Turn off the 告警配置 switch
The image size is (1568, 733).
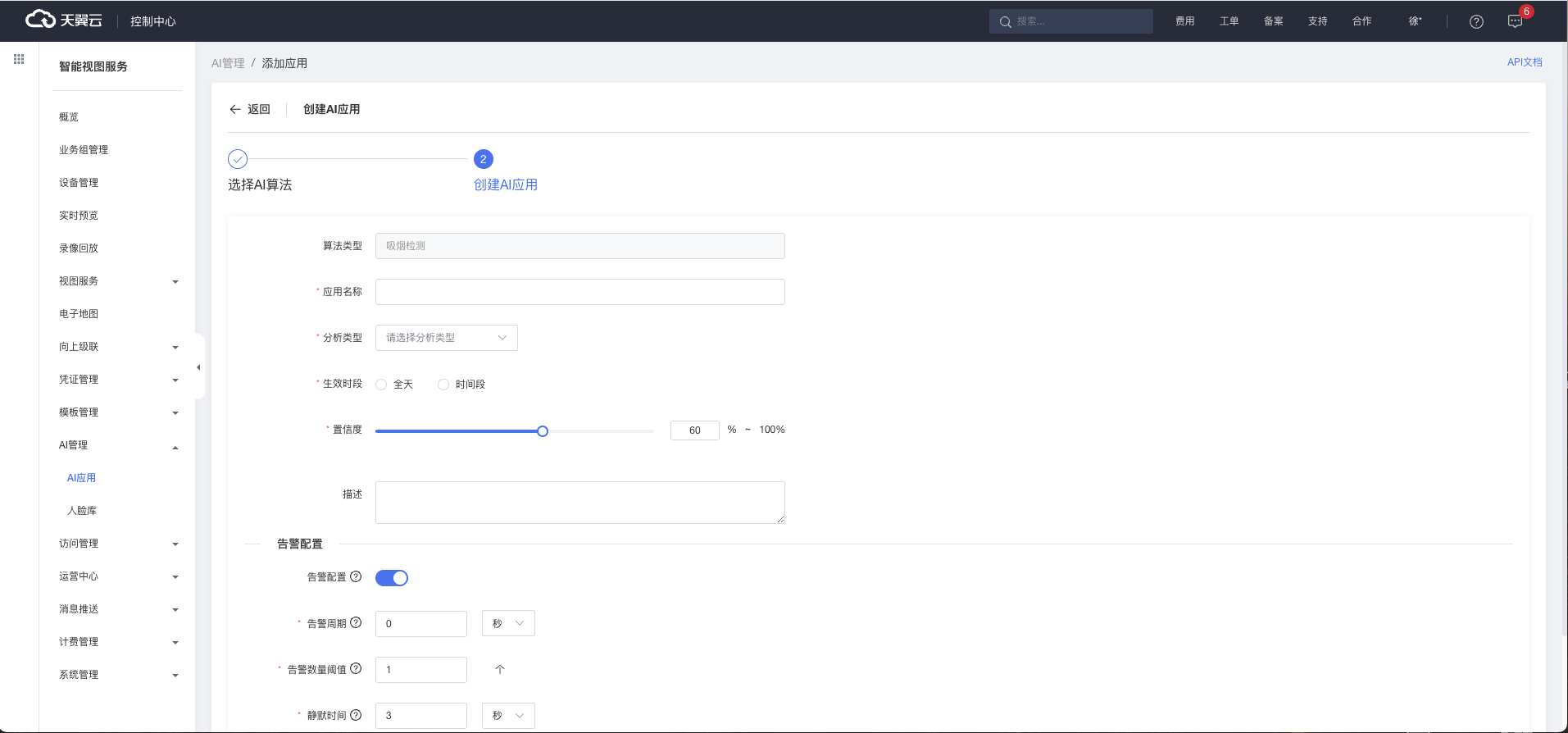point(392,578)
